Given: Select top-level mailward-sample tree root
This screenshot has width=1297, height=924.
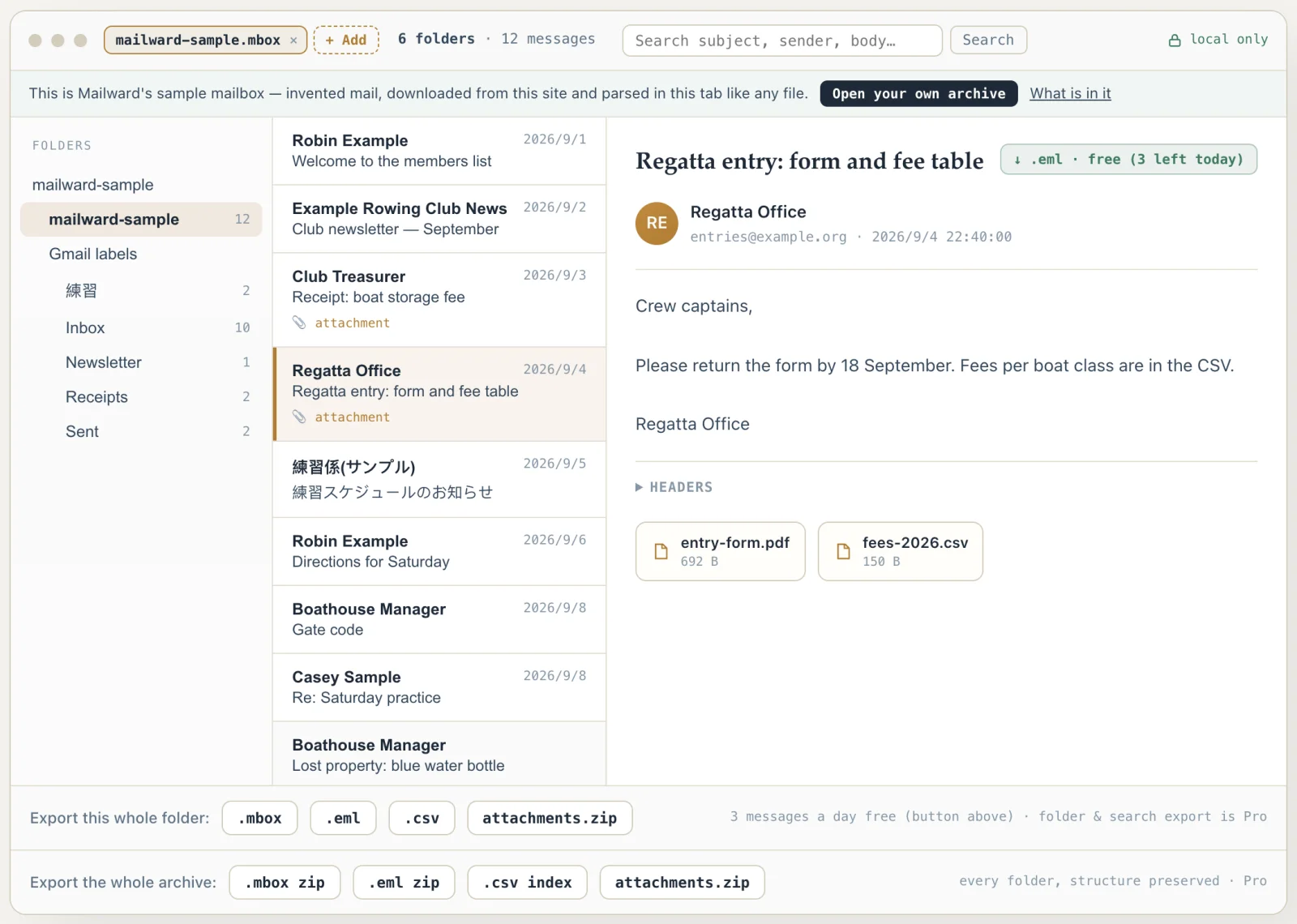Looking at the screenshot, I should [93, 185].
